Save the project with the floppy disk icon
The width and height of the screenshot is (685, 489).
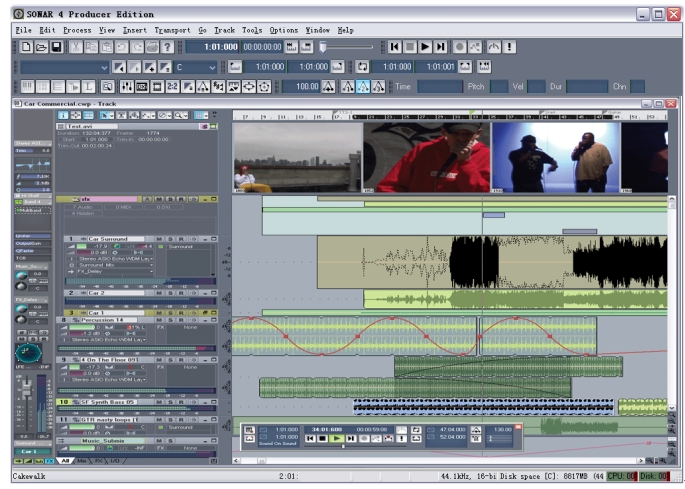(x=56, y=47)
